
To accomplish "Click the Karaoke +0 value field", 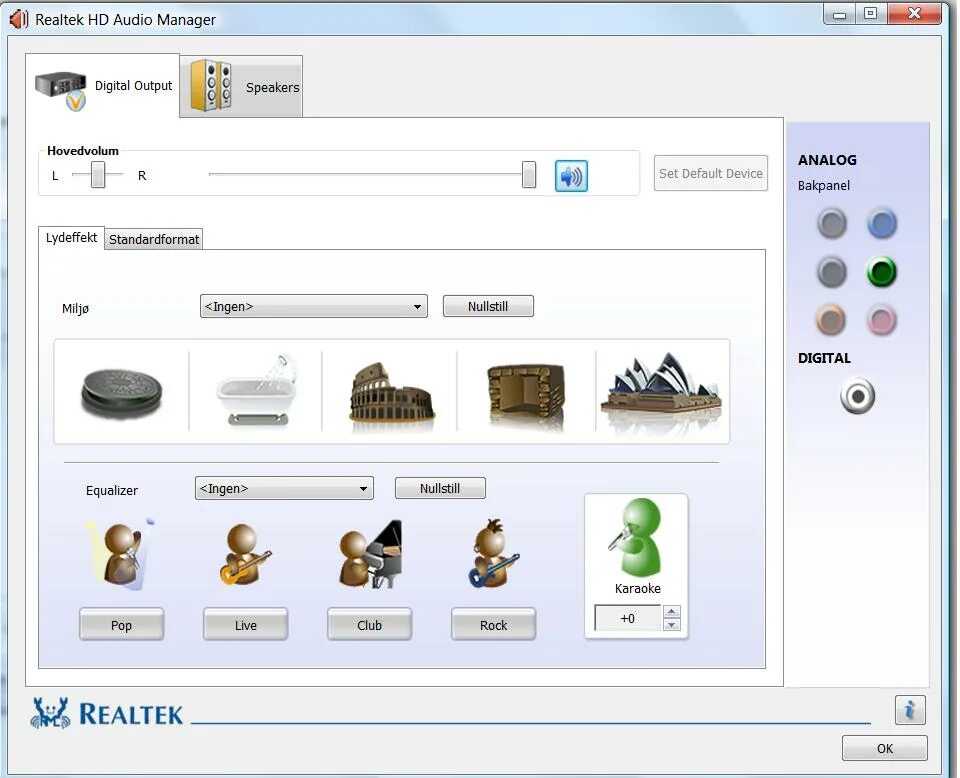I will click(x=628, y=618).
